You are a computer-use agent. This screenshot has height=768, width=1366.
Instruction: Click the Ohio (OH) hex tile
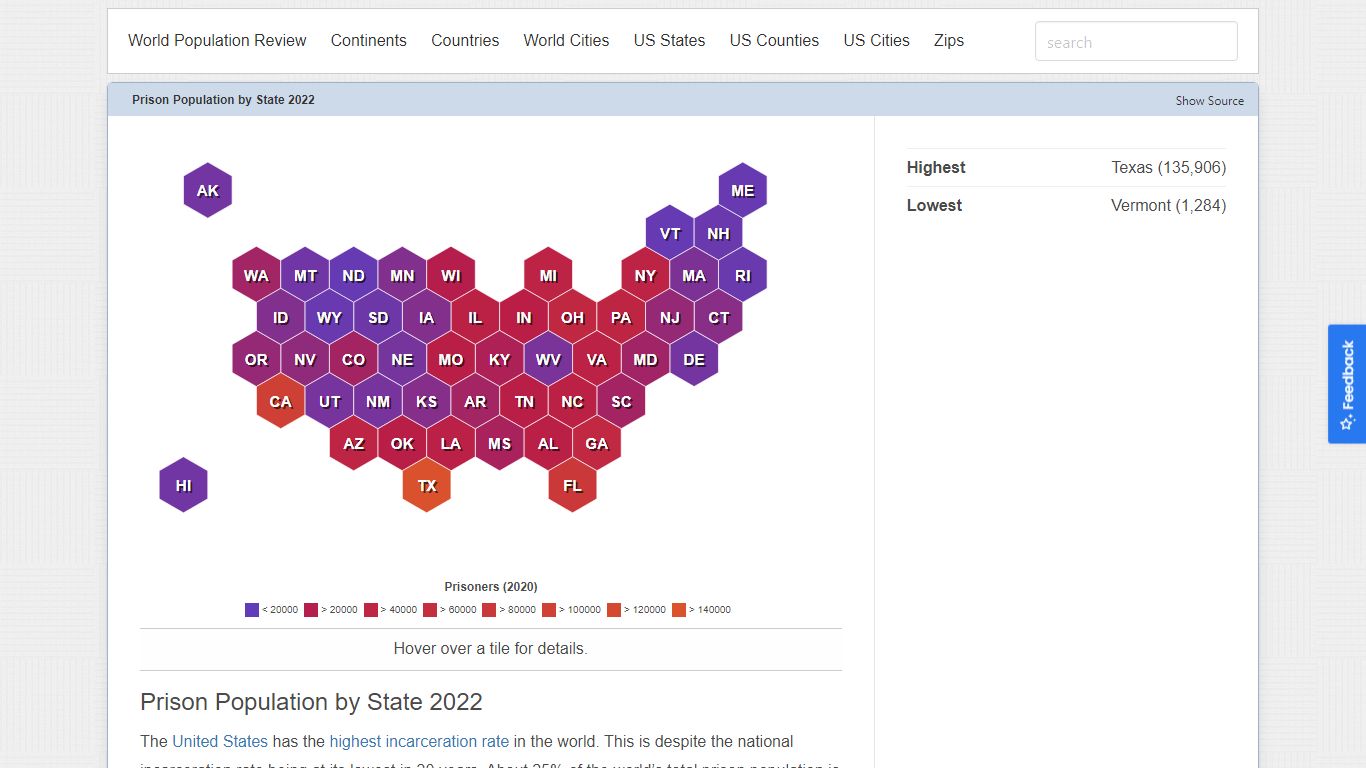[x=573, y=317]
